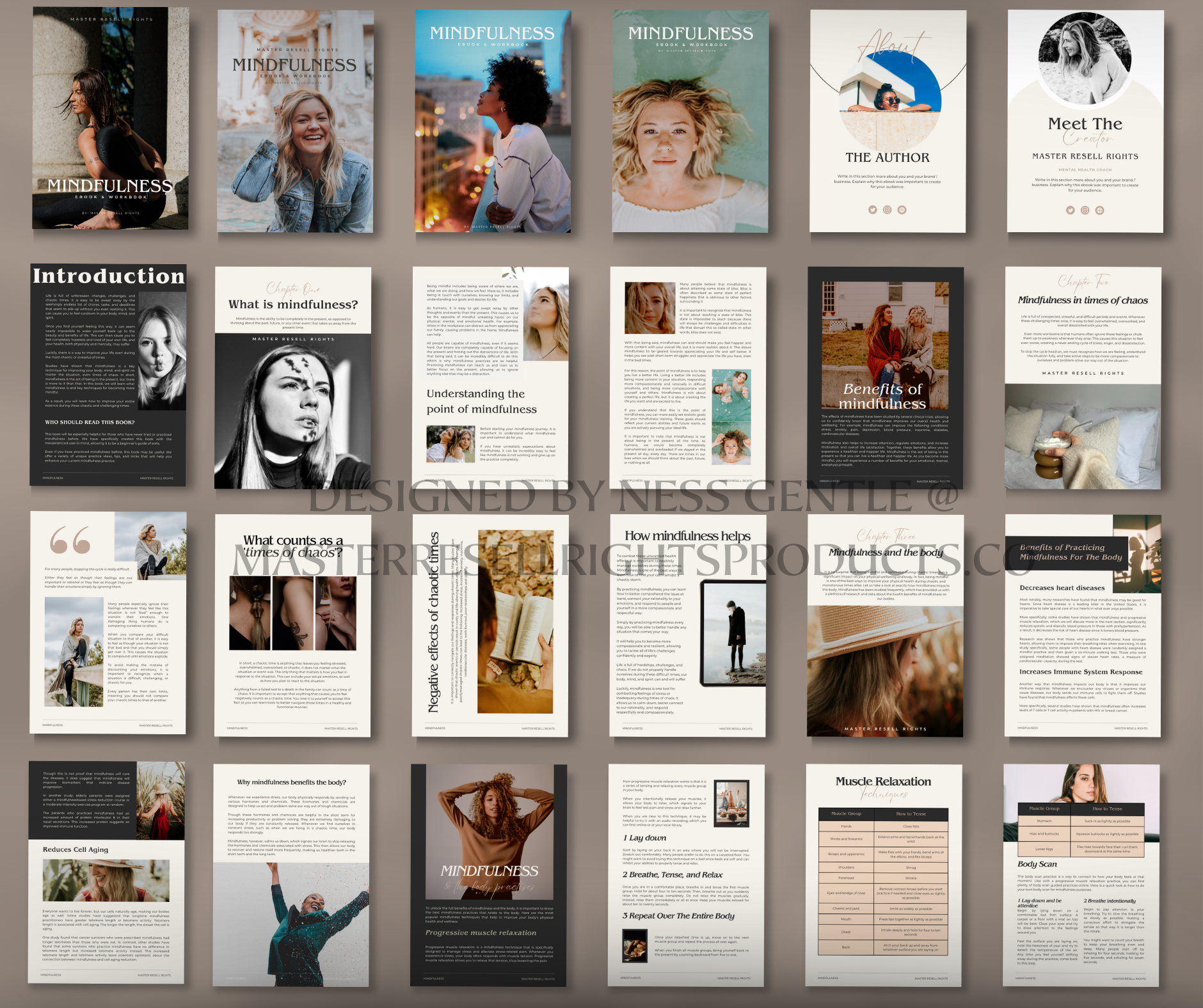Click the Twitter icon on About The Author page
This screenshot has height=1008, width=1203.
tap(872, 210)
